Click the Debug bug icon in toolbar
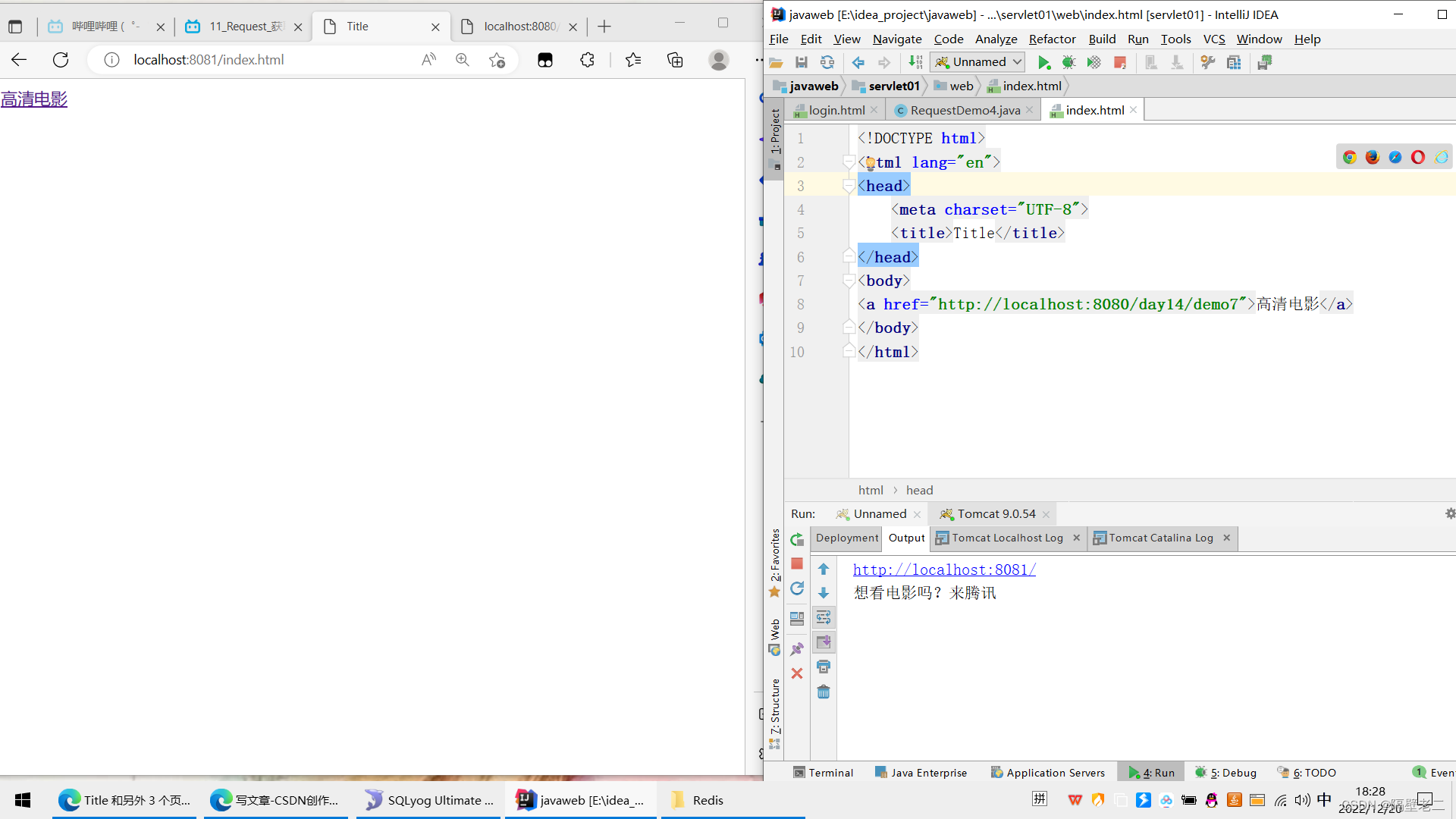This screenshot has height=819, width=1456. [1068, 63]
